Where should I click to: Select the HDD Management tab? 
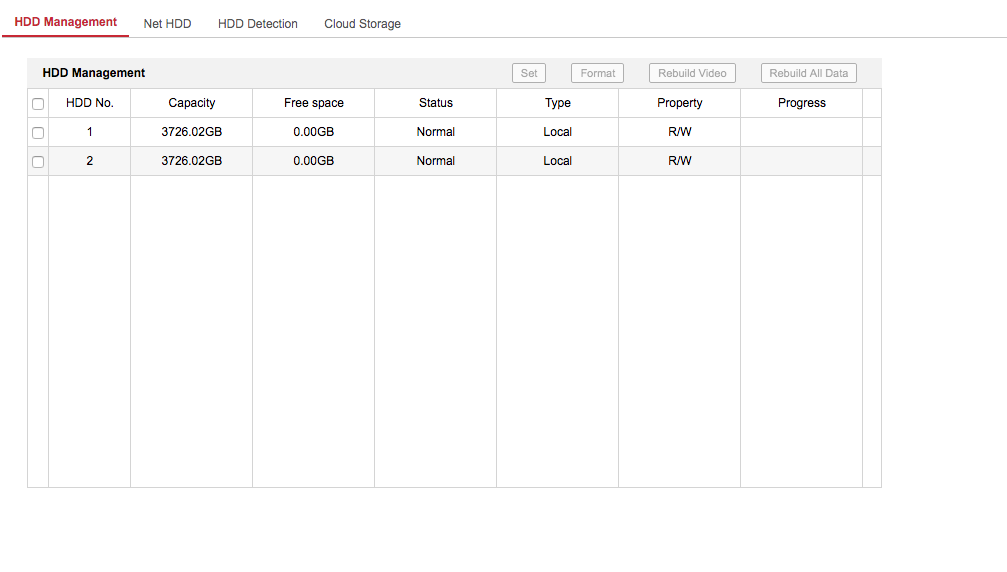click(x=66, y=22)
